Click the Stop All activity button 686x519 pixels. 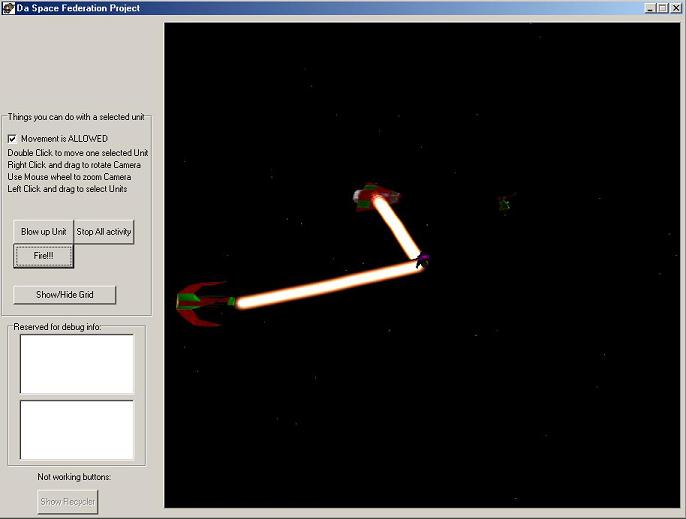click(104, 232)
